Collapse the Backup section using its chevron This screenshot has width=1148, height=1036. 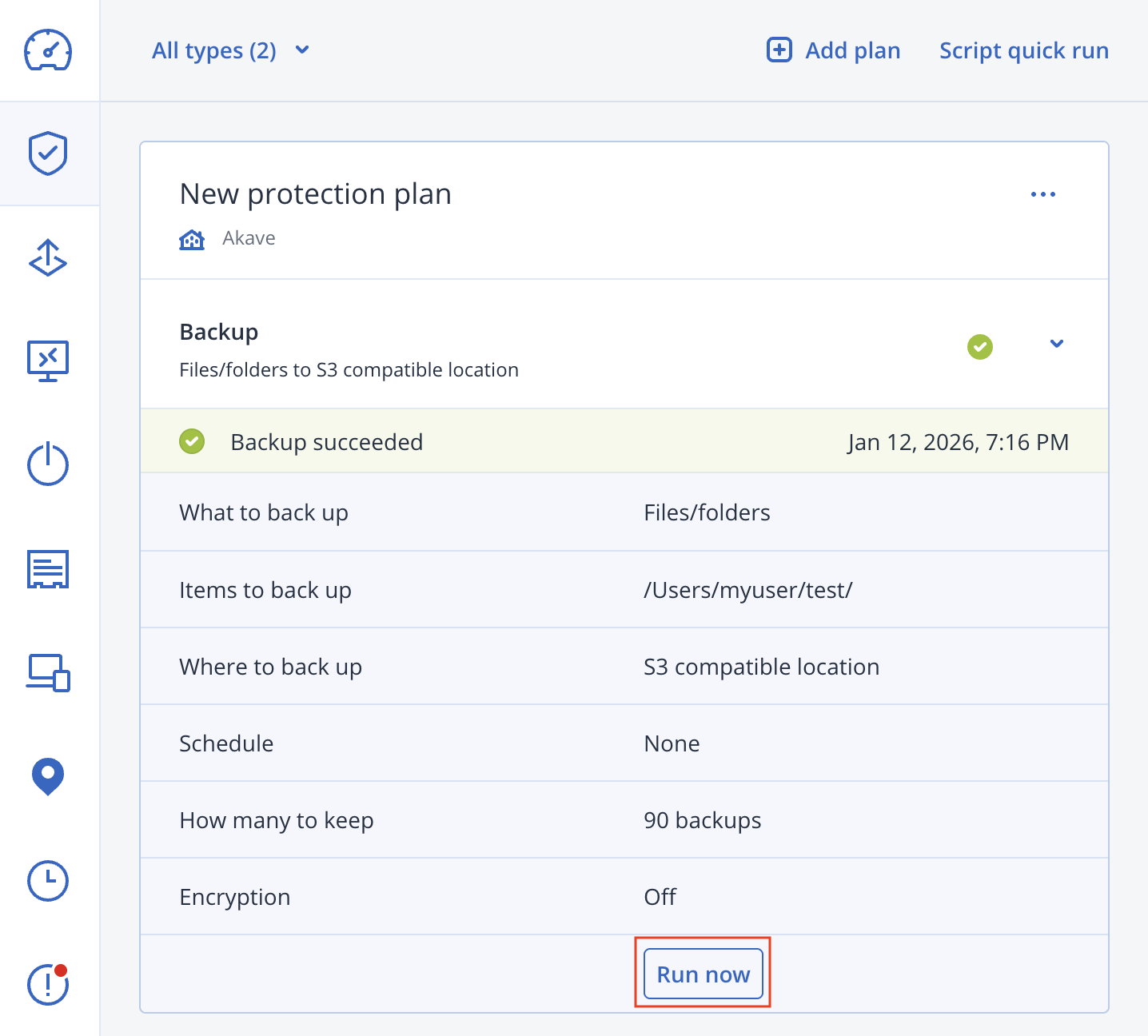(x=1056, y=344)
